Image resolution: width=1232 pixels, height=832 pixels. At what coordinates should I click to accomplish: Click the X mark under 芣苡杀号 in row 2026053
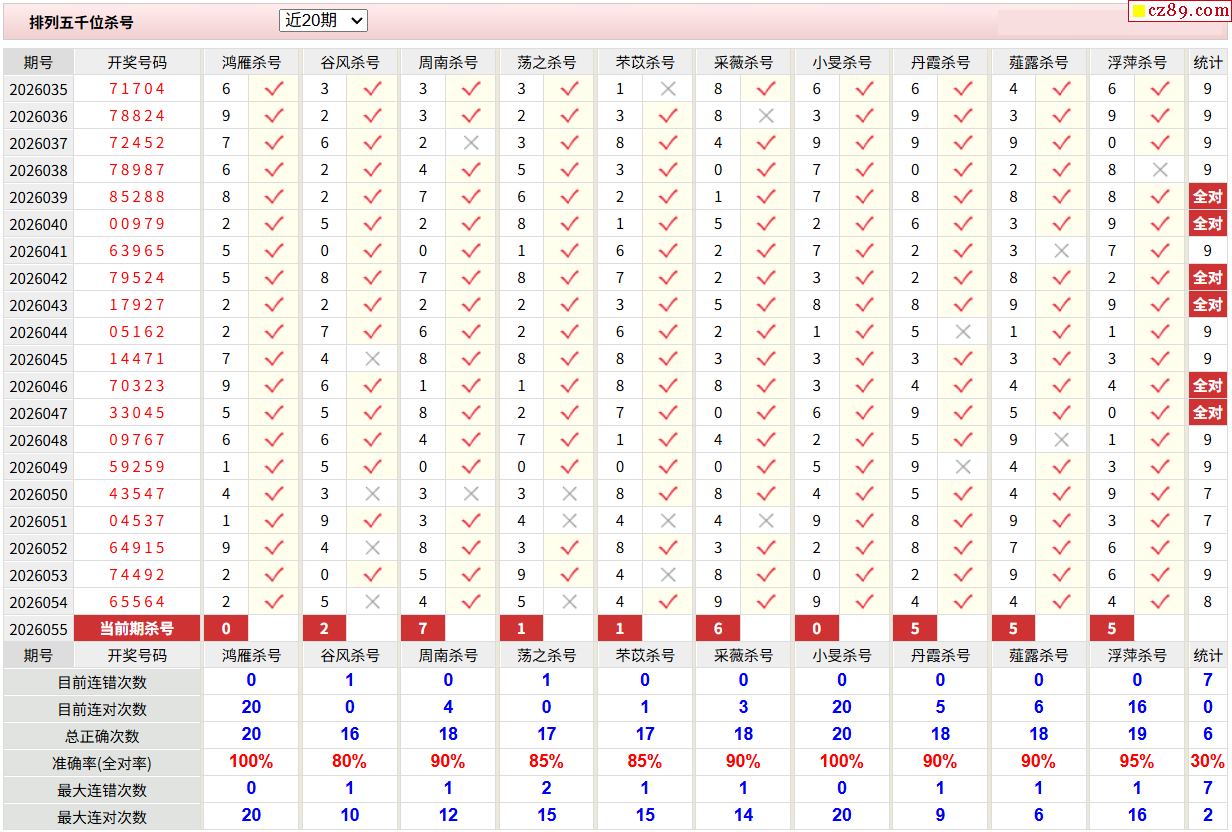pyautogui.click(x=668, y=575)
